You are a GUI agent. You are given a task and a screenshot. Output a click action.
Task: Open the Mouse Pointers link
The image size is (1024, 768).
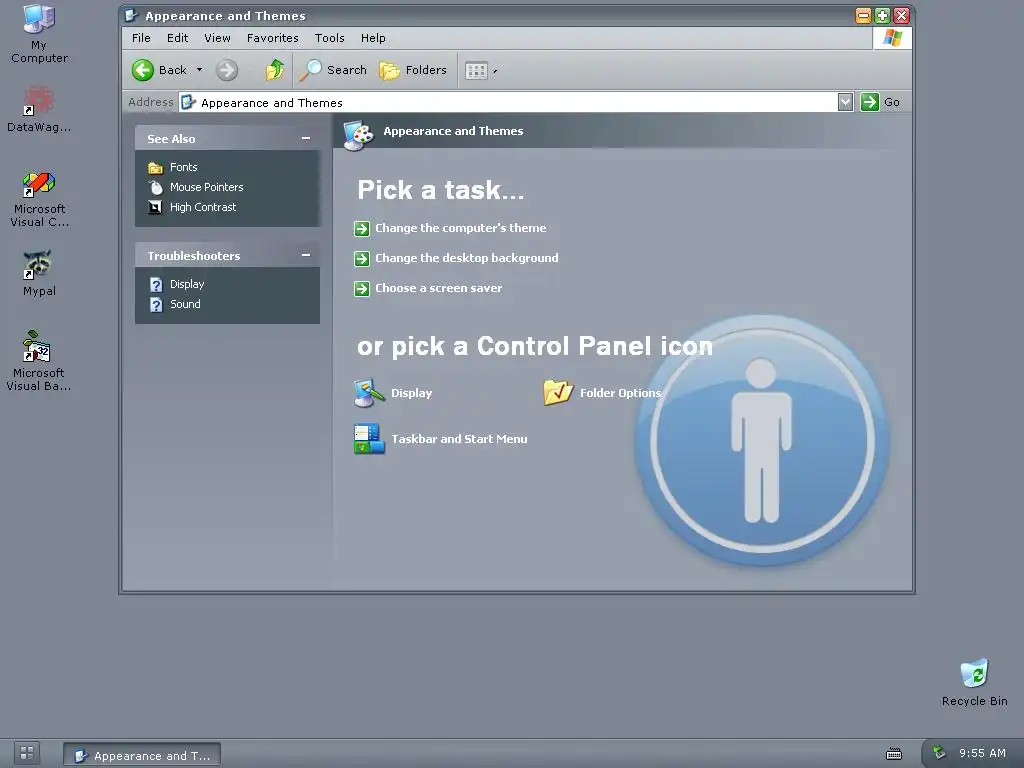click(x=206, y=187)
